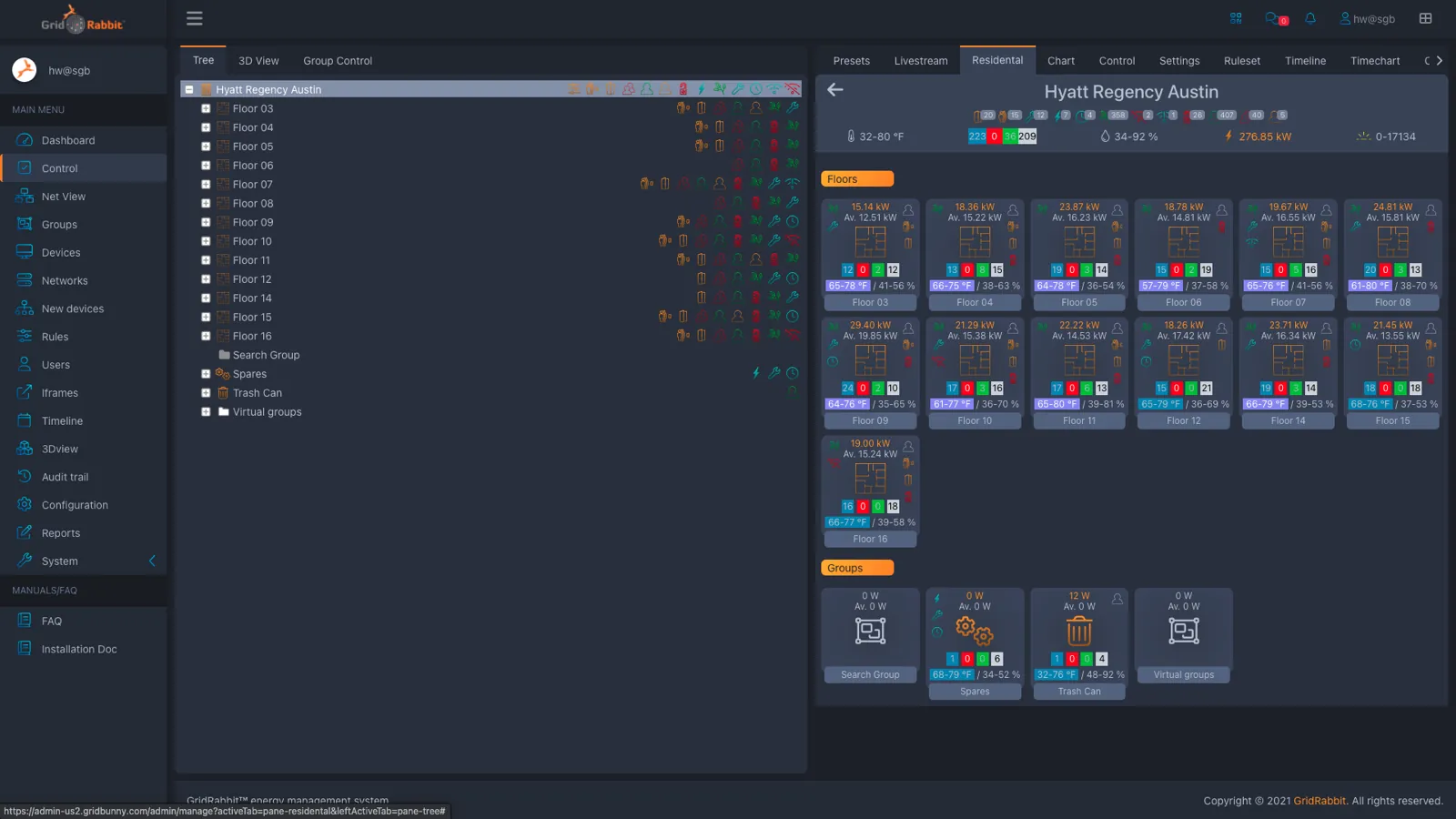Click the GridRabbit footer link
This screenshot has height=819, width=1456.
[x=1319, y=801]
